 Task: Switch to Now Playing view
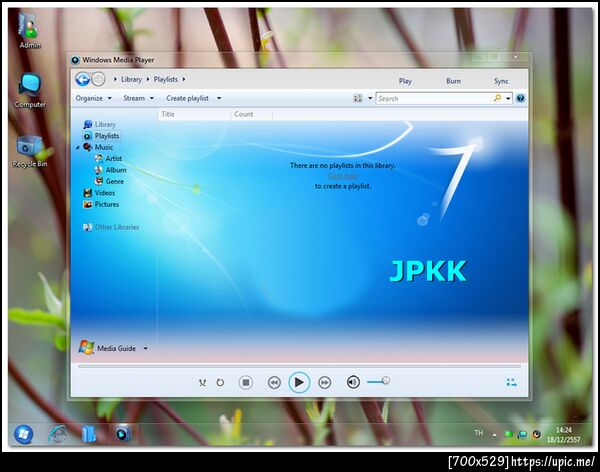[512, 382]
